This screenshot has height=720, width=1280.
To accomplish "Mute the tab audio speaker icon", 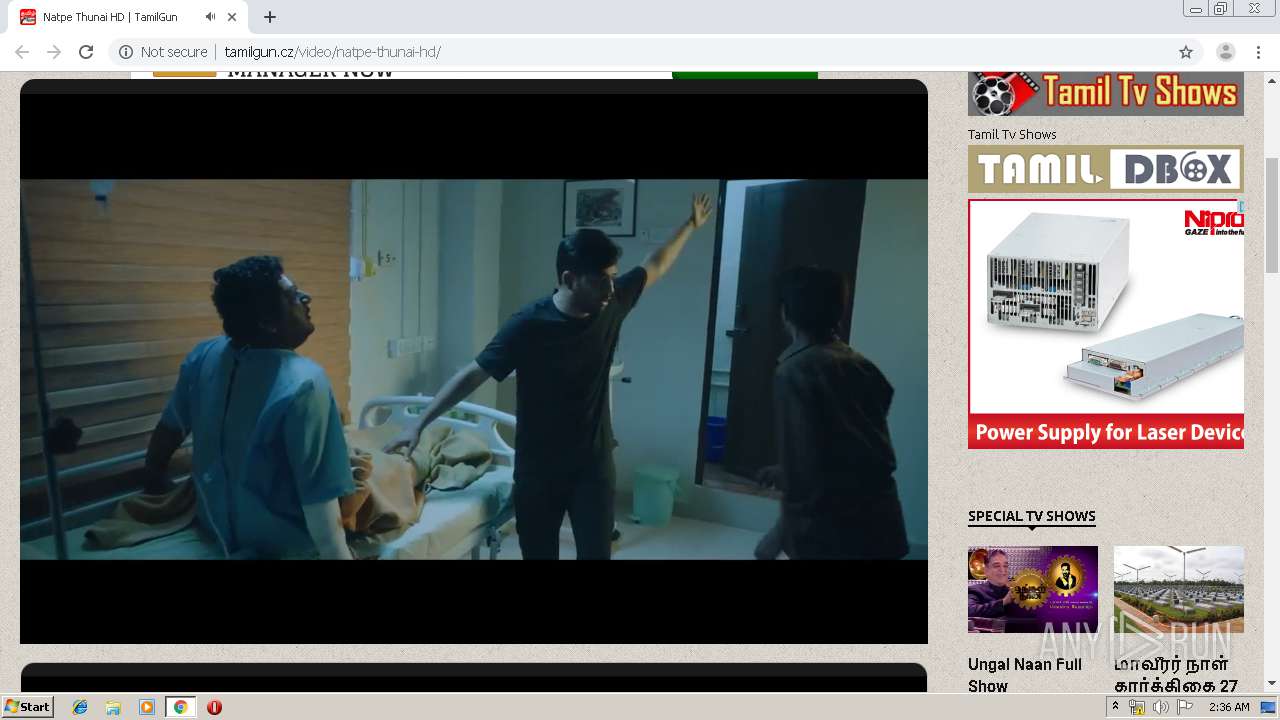I will pos(210,17).
